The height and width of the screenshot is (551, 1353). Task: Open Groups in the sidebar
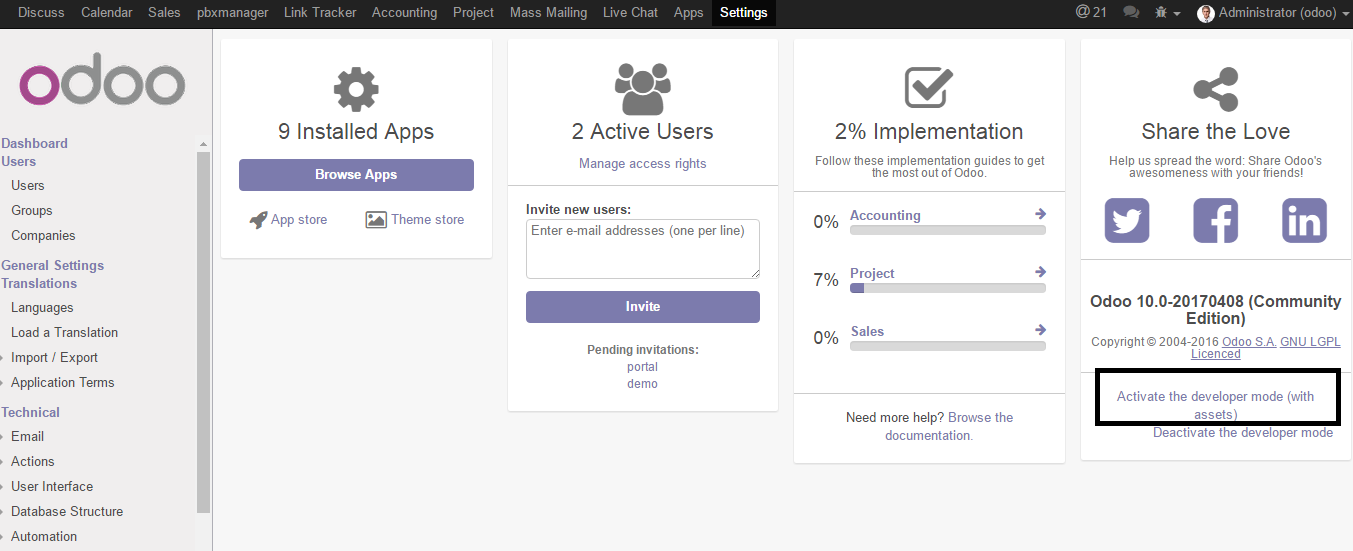pyautogui.click(x=32, y=211)
